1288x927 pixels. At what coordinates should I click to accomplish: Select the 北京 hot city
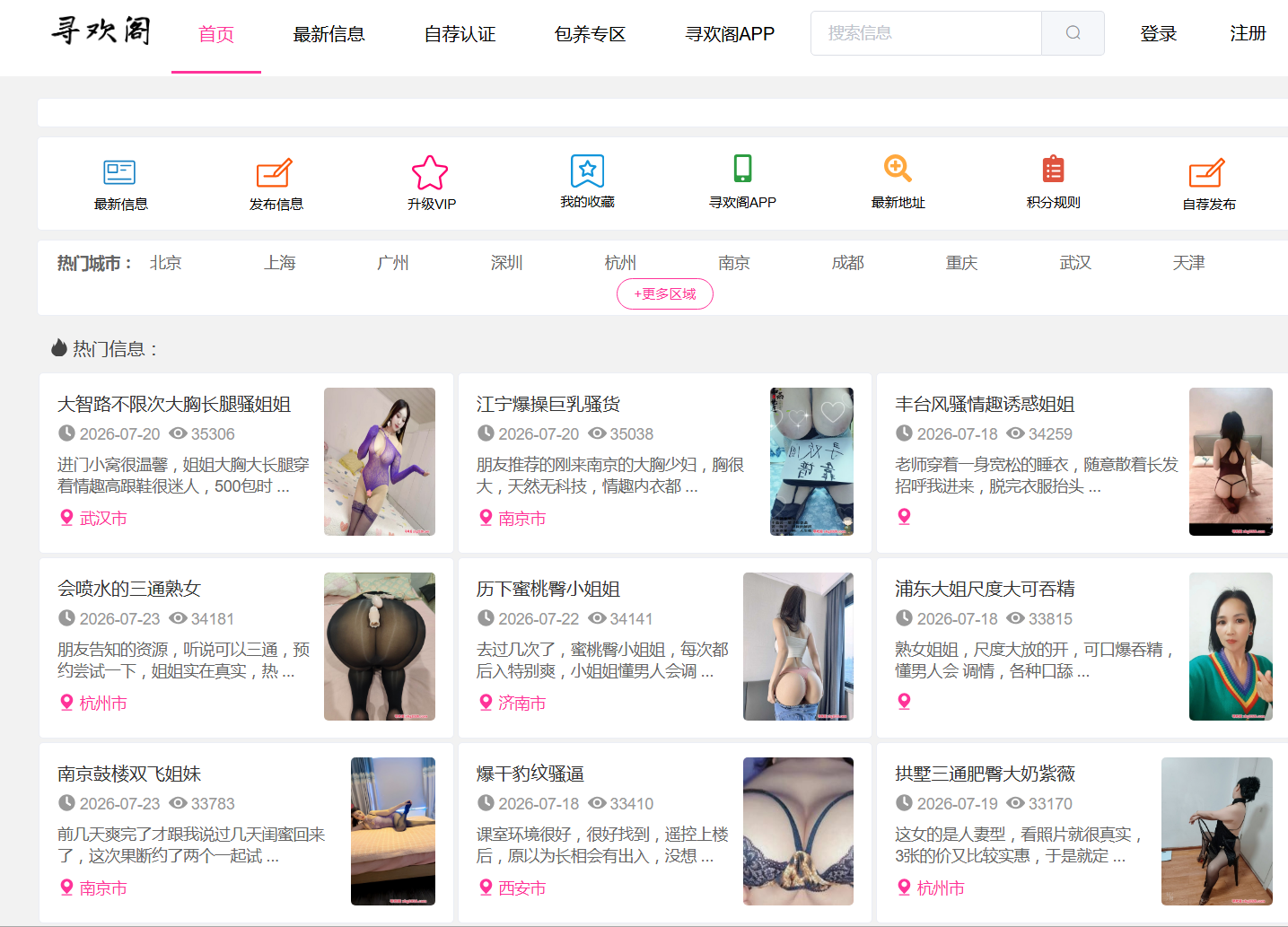(166, 263)
